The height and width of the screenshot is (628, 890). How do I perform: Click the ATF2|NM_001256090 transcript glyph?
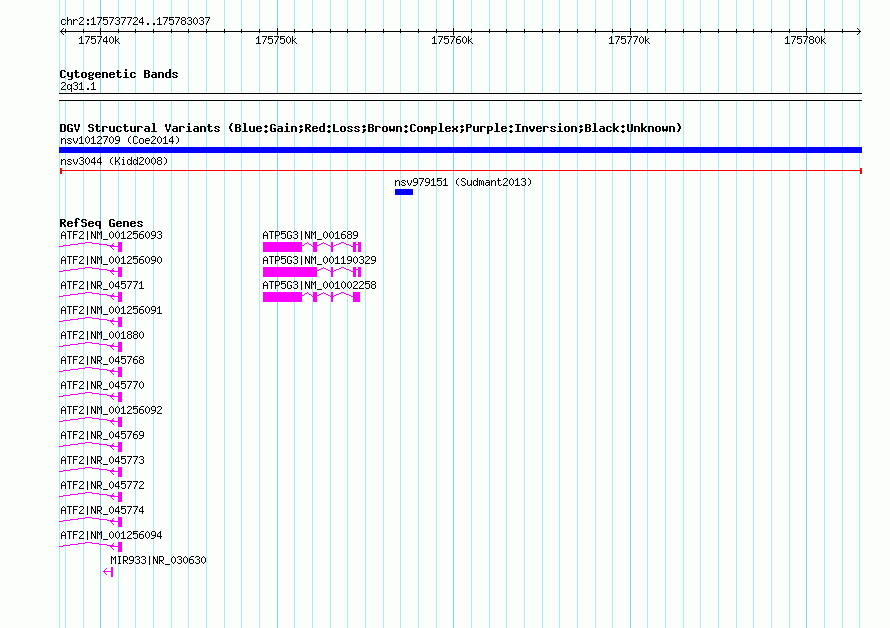click(91, 271)
